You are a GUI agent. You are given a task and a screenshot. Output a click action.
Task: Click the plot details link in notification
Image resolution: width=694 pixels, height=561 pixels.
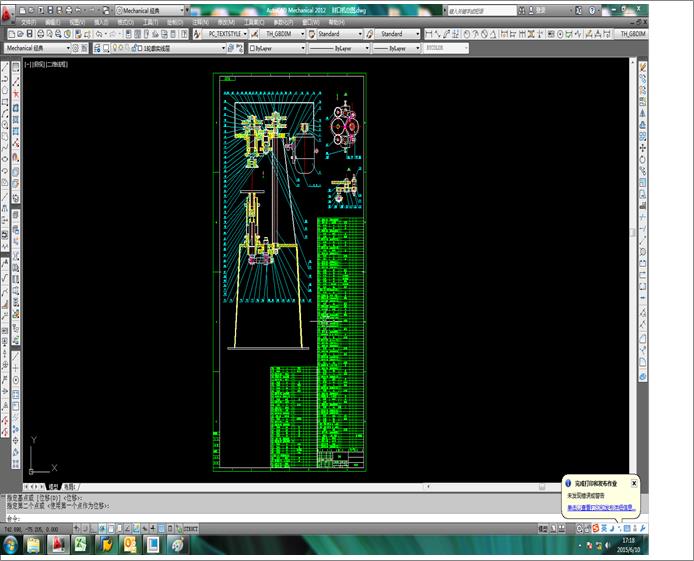click(600, 508)
